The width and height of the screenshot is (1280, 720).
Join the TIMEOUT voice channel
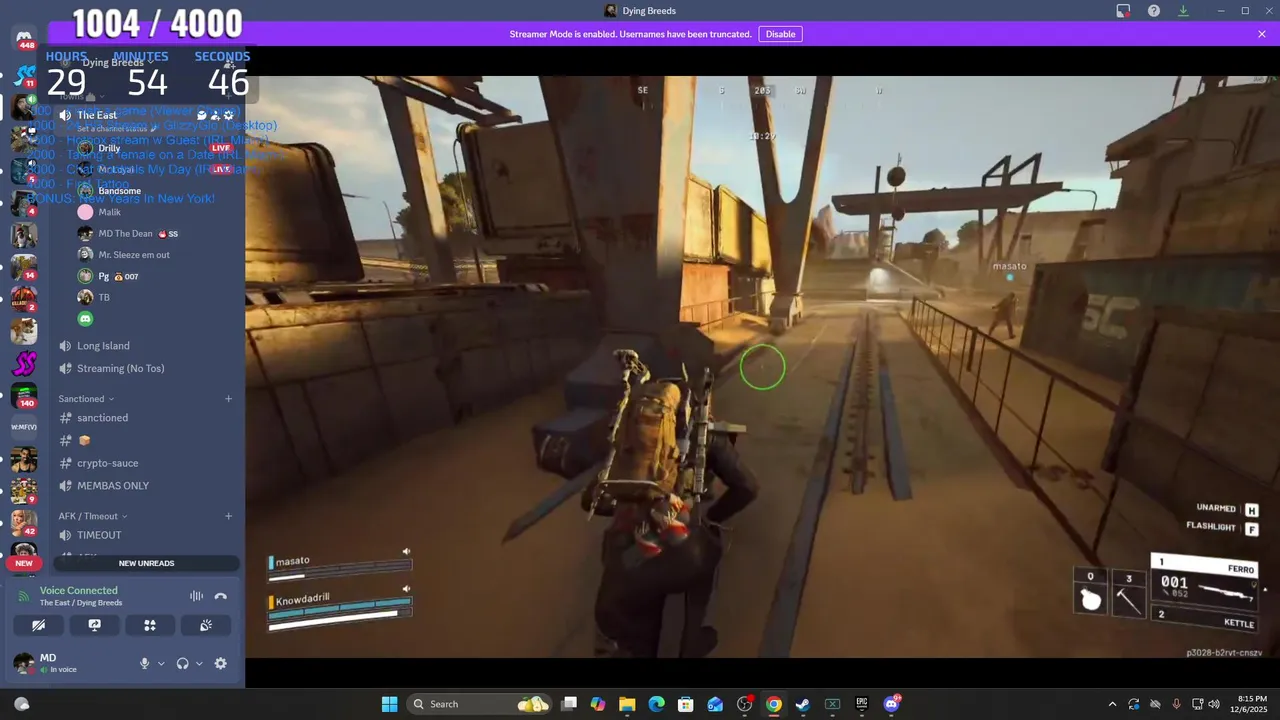click(99, 535)
